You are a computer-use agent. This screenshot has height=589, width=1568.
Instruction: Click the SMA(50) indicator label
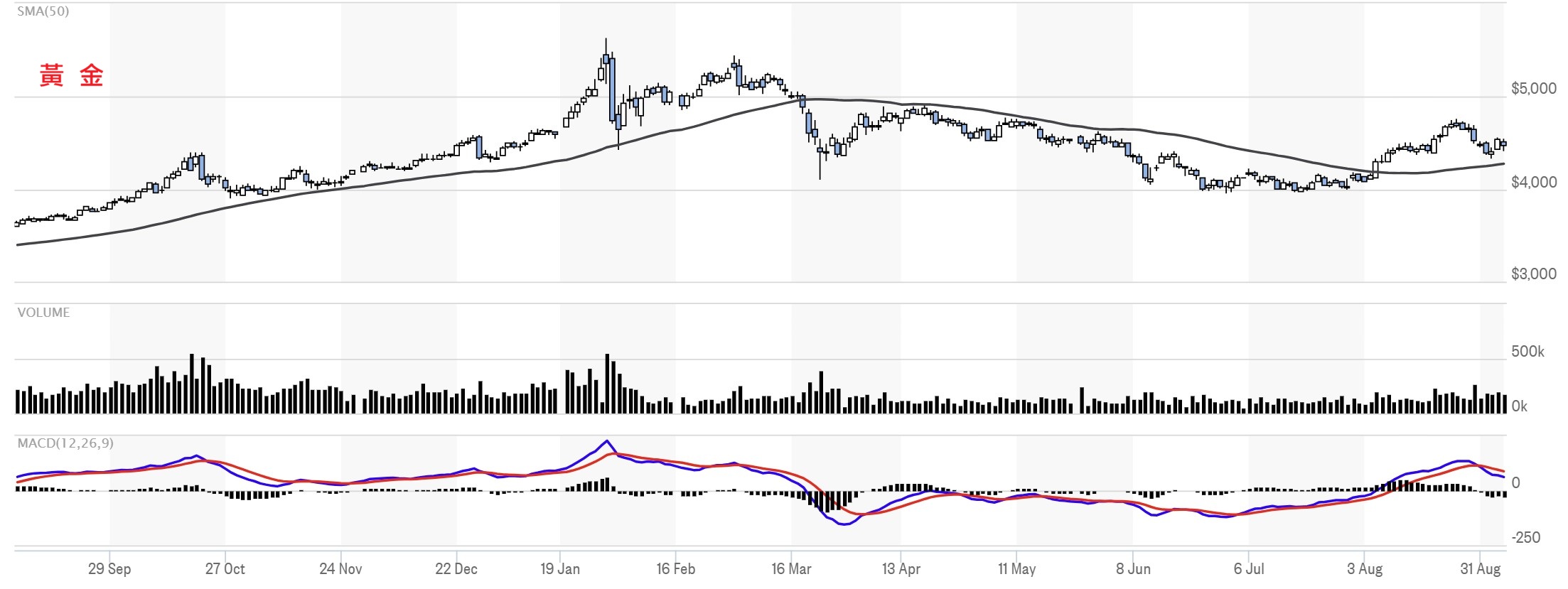pyautogui.click(x=43, y=11)
